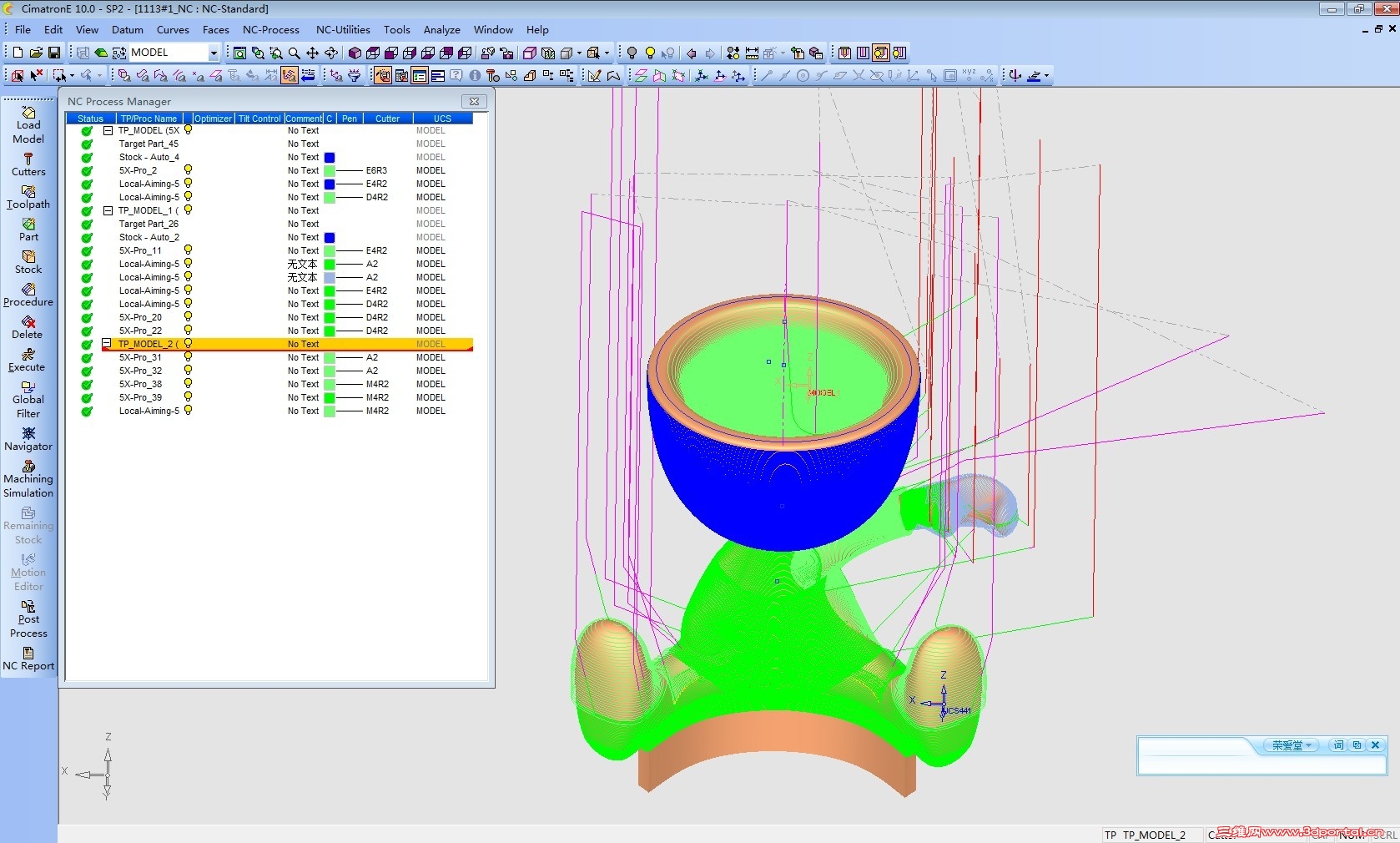Create a new file from the toolbar
The image size is (1400, 843).
click(x=18, y=53)
